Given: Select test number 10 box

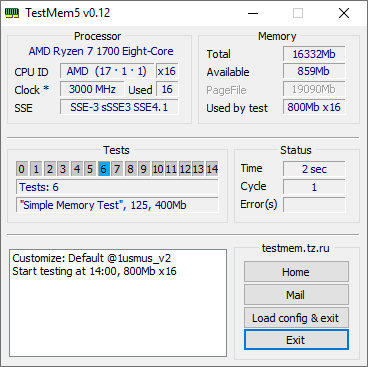Looking at the screenshot, I should point(158,169).
